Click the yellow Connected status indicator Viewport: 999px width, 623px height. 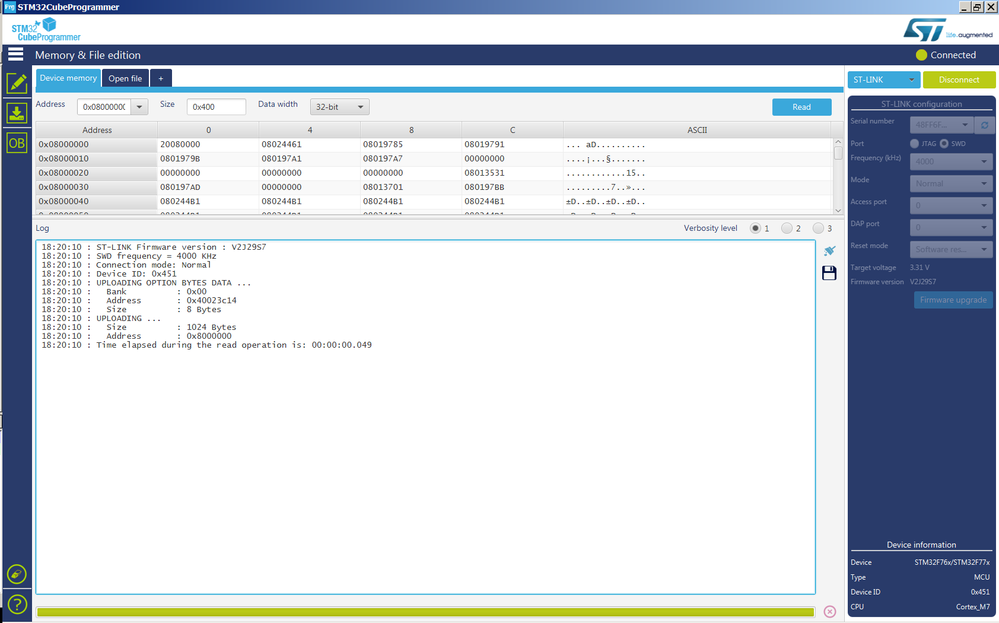921,55
